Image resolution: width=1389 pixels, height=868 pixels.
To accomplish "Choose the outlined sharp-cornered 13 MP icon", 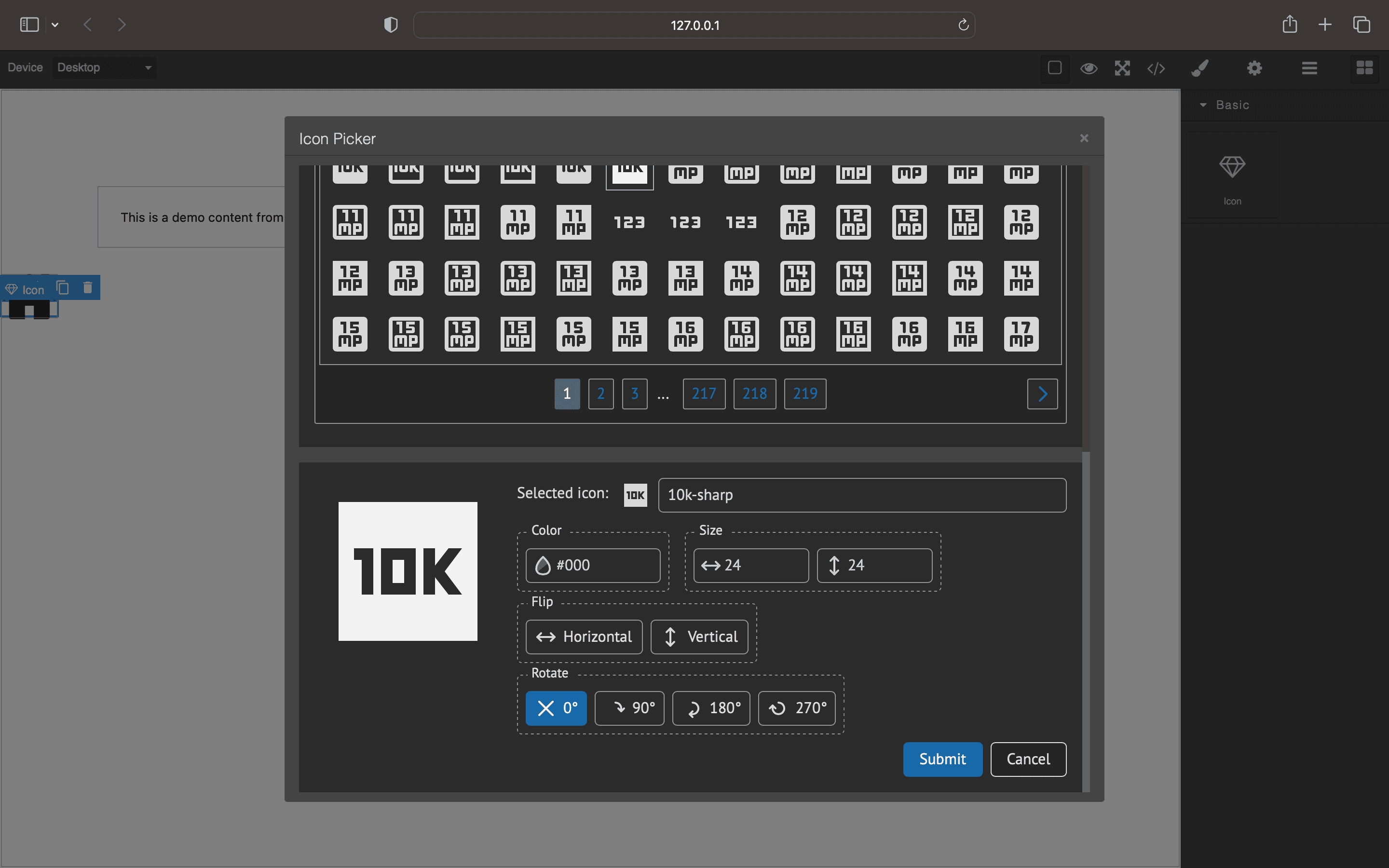I will point(573,278).
